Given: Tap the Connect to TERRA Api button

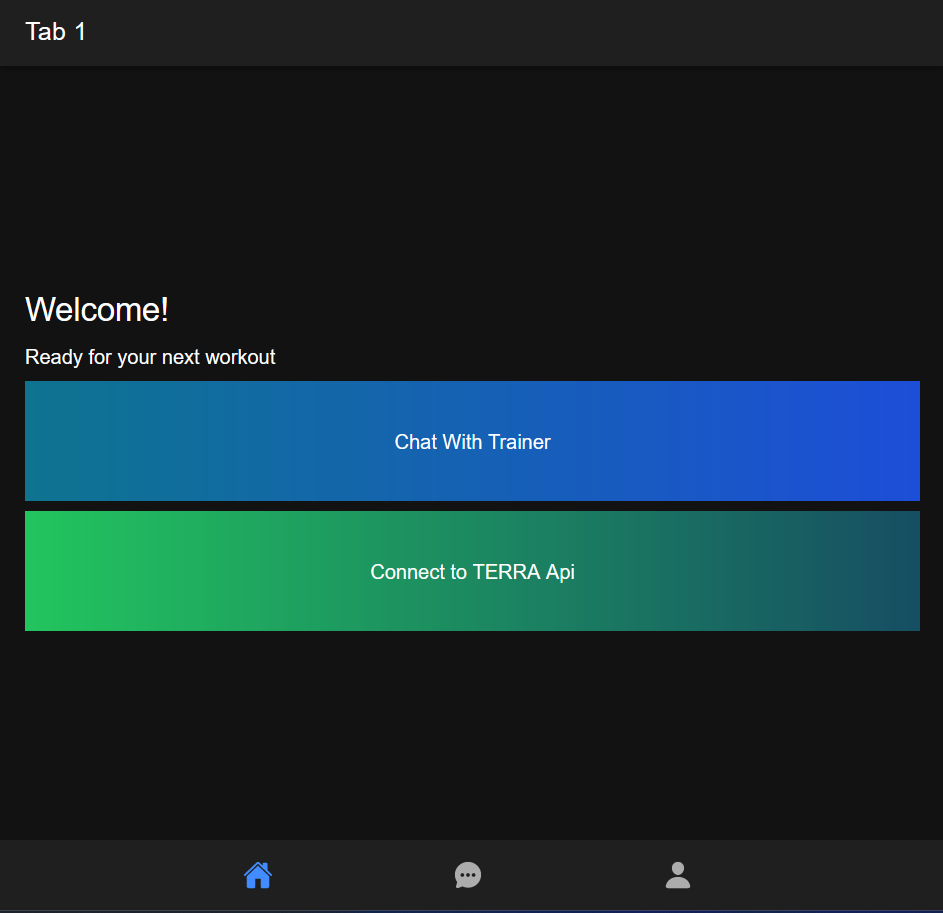Looking at the screenshot, I should click(x=472, y=571).
